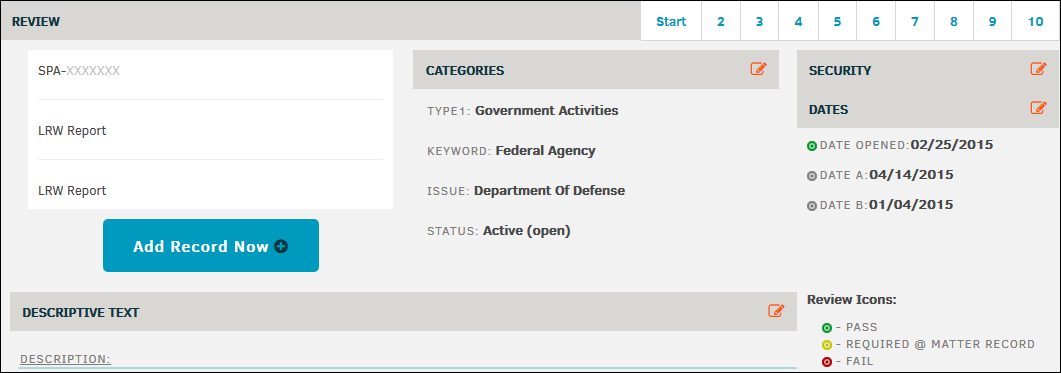1061x373 pixels.
Task: Click the green PASS legend icon
Action: [x=827, y=328]
